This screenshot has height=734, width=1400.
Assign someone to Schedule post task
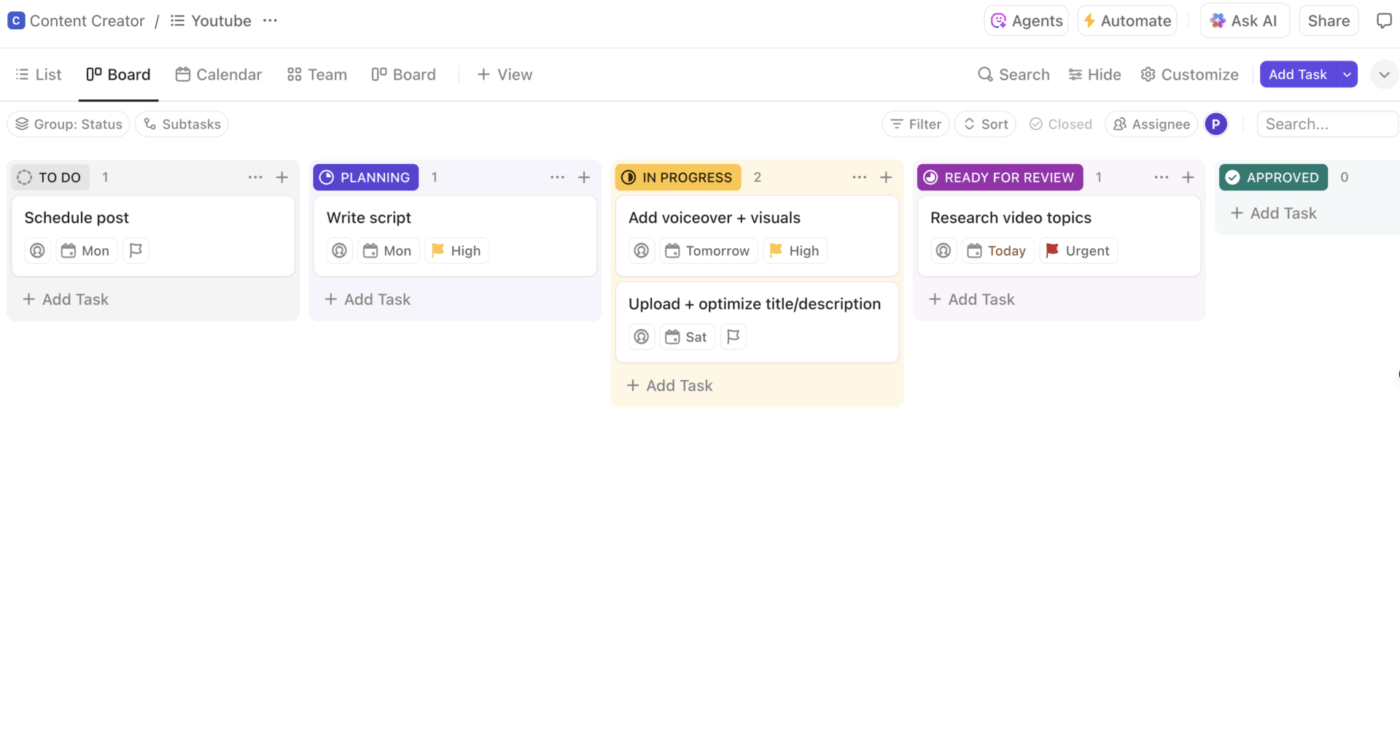(37, 251)
